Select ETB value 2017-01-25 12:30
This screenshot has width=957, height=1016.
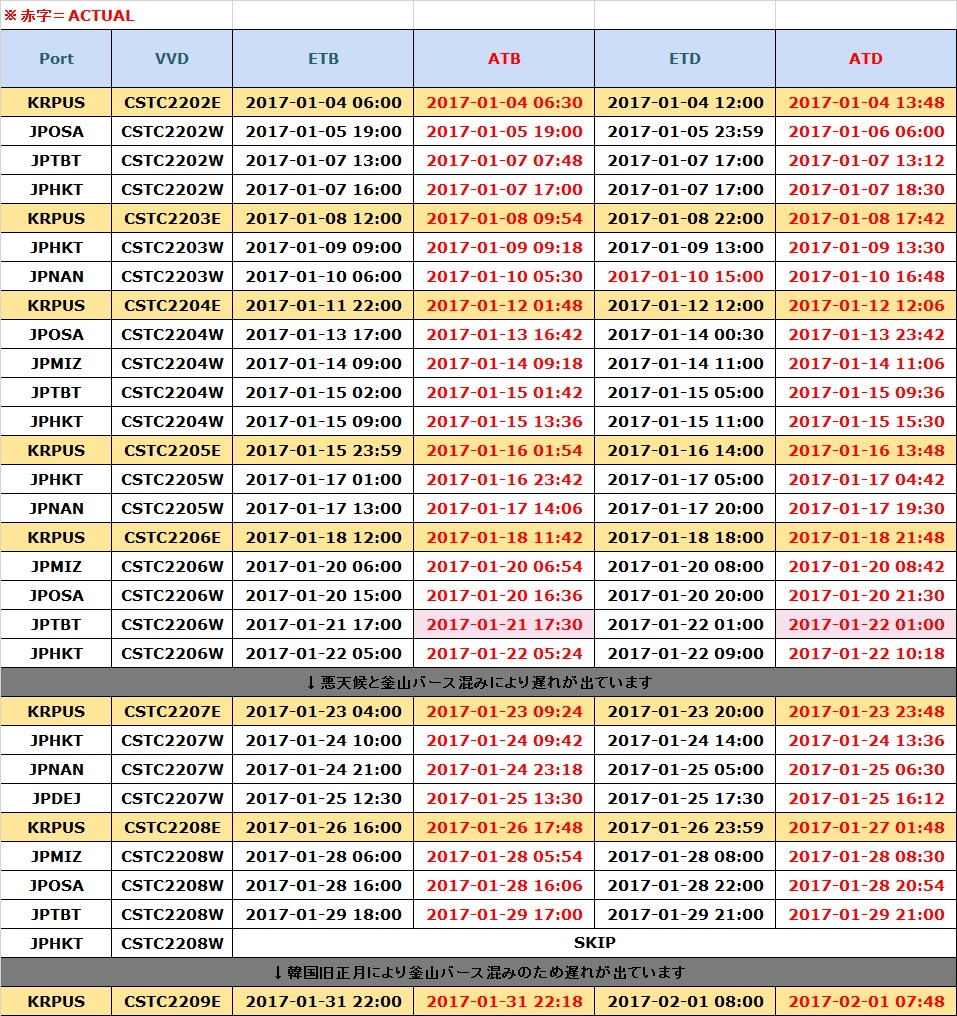323,798
